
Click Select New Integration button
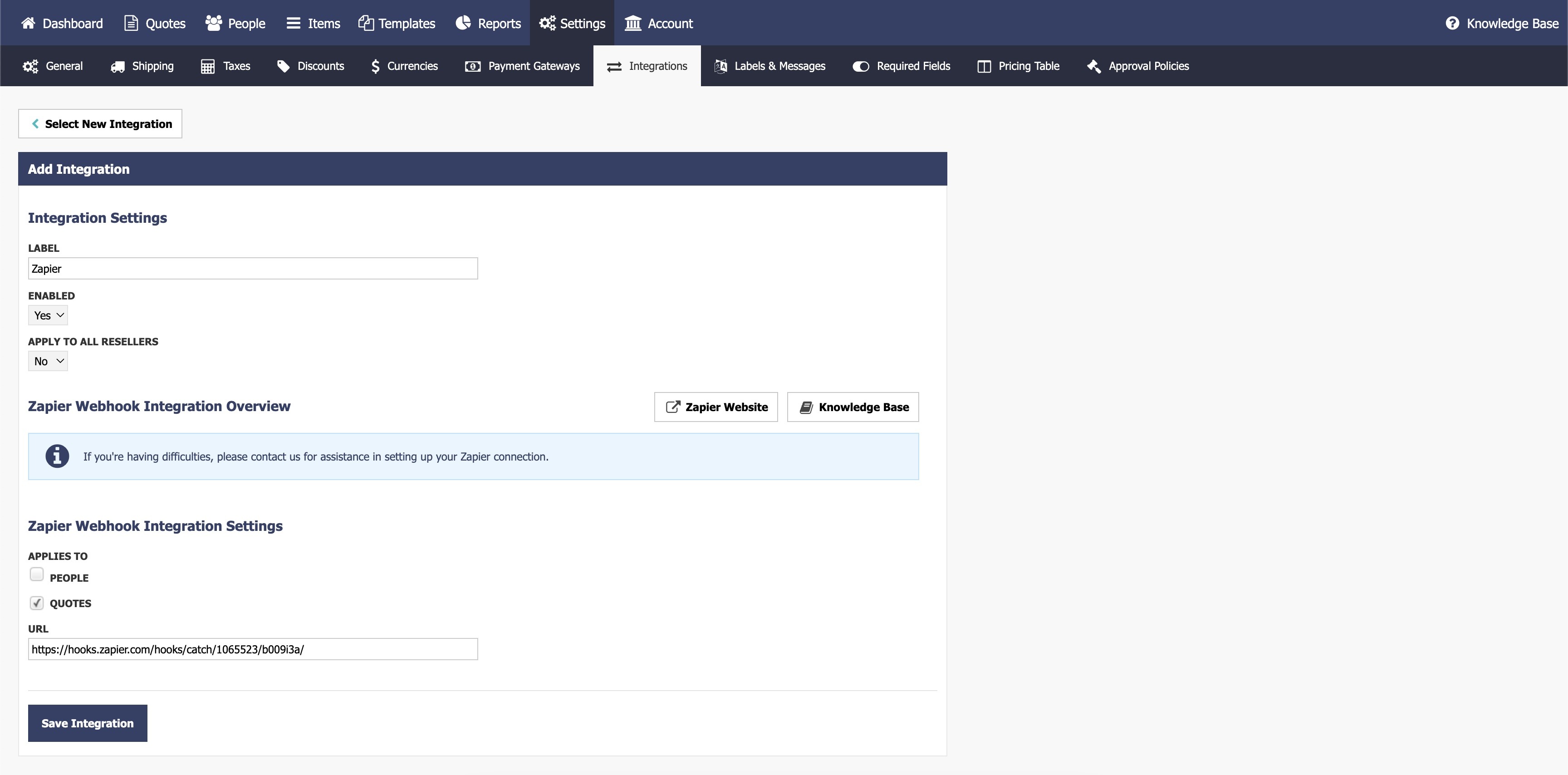tap(100, 123)
